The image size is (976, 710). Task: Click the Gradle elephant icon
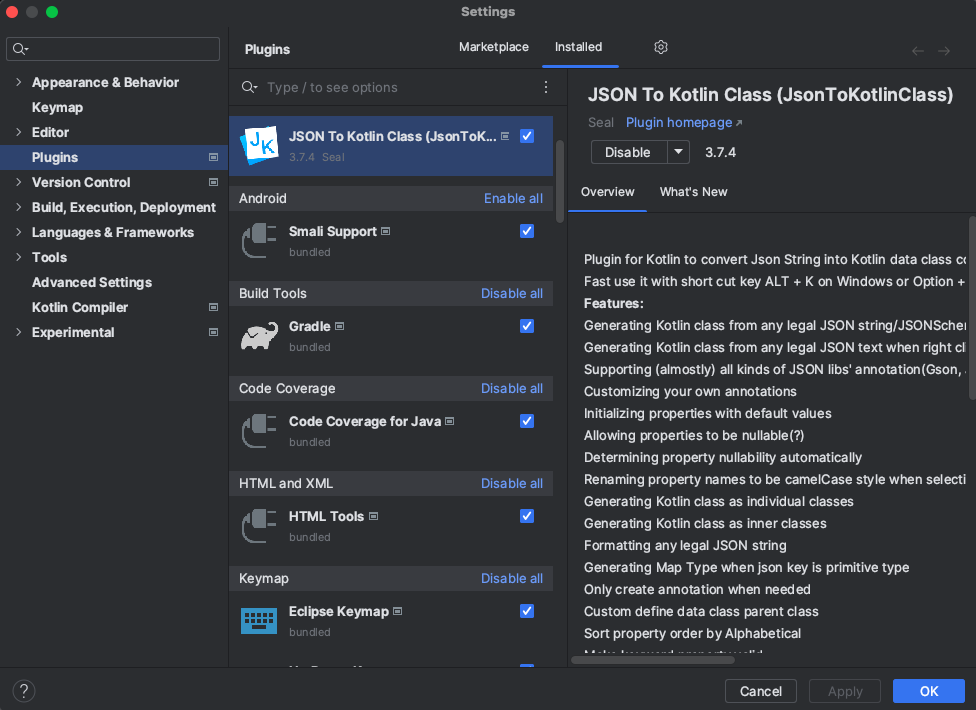pyautogui.click(x=260, y=336)
